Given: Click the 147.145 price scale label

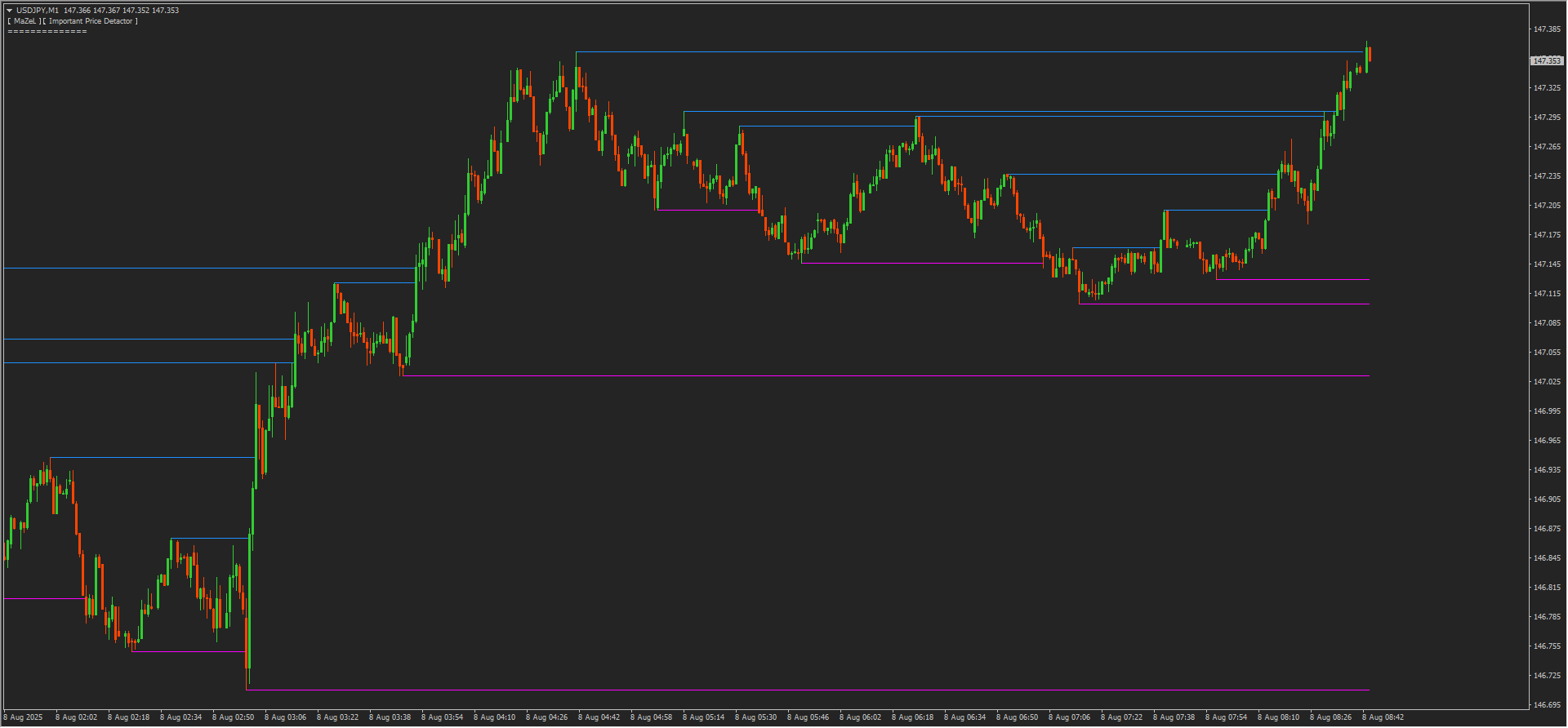Looking at the screenshot, I should (x=1547, y=264).
